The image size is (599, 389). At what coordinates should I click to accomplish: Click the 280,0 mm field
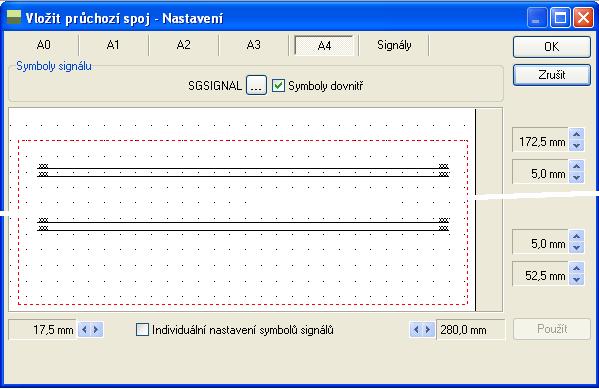coord(470,329)
